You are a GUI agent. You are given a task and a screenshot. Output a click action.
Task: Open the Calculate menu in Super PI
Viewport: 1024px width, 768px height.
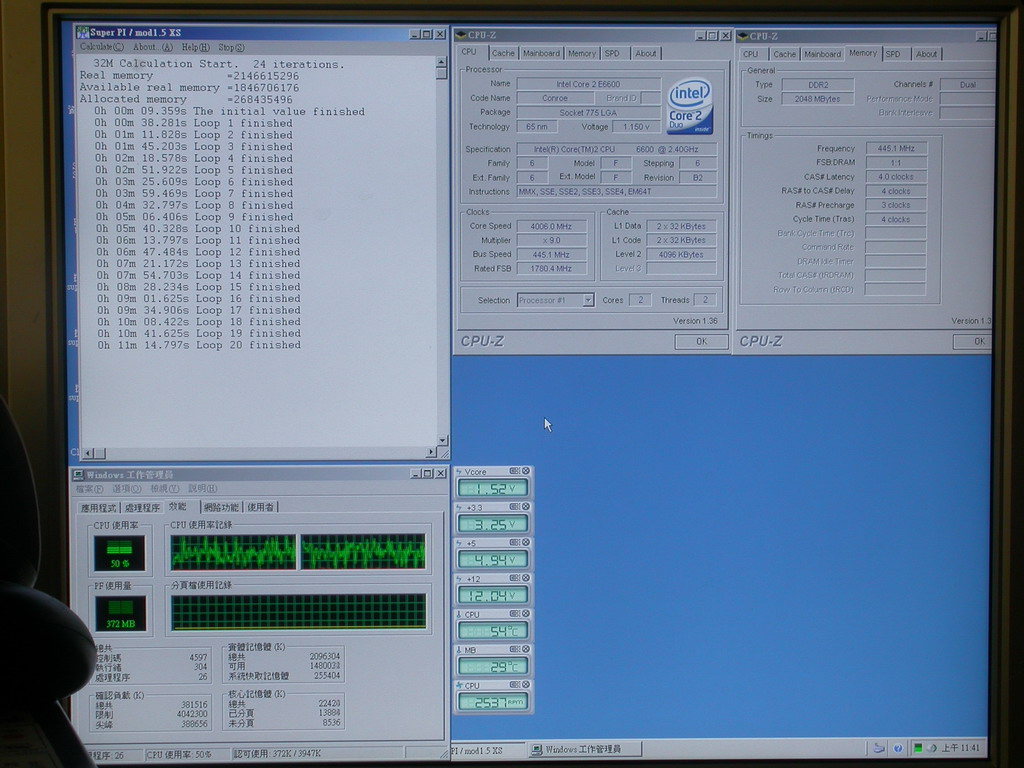pyautogui.click(x=101, y=47)
